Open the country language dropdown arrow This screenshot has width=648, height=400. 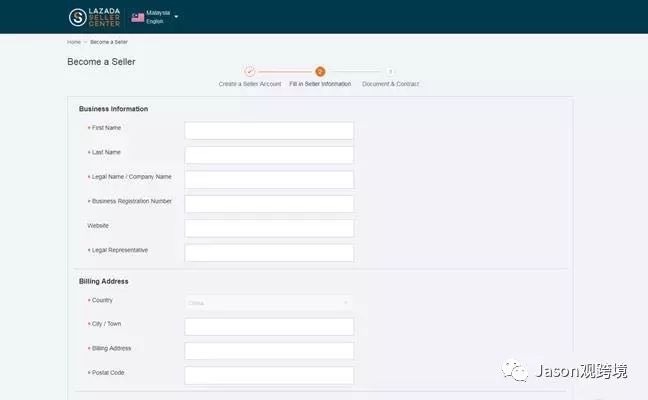[176, 17]
